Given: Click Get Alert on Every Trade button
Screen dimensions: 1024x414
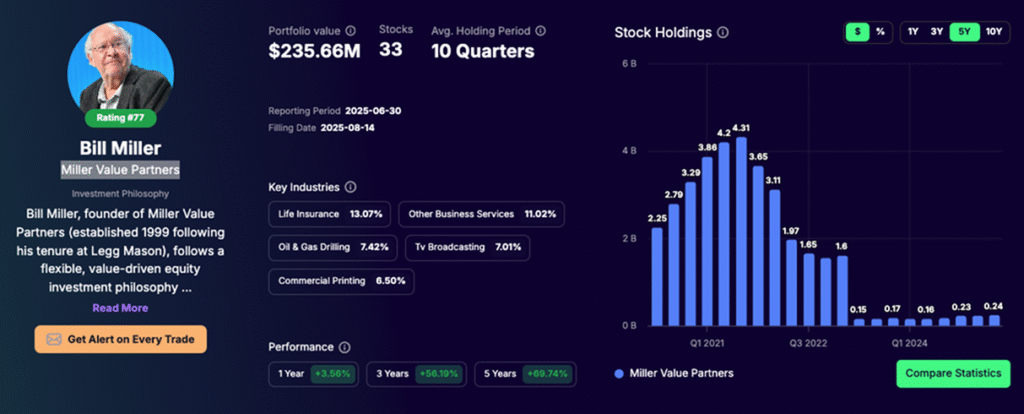Looking at the screenshot, I should click(x=121, y=340).
